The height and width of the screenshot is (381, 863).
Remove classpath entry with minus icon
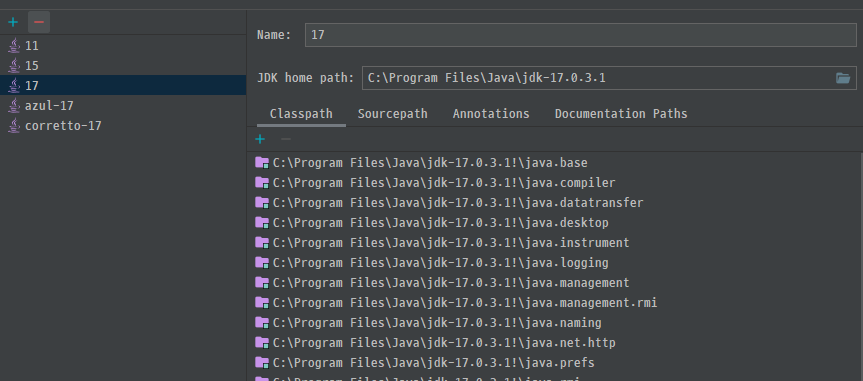tap(286, 139)
